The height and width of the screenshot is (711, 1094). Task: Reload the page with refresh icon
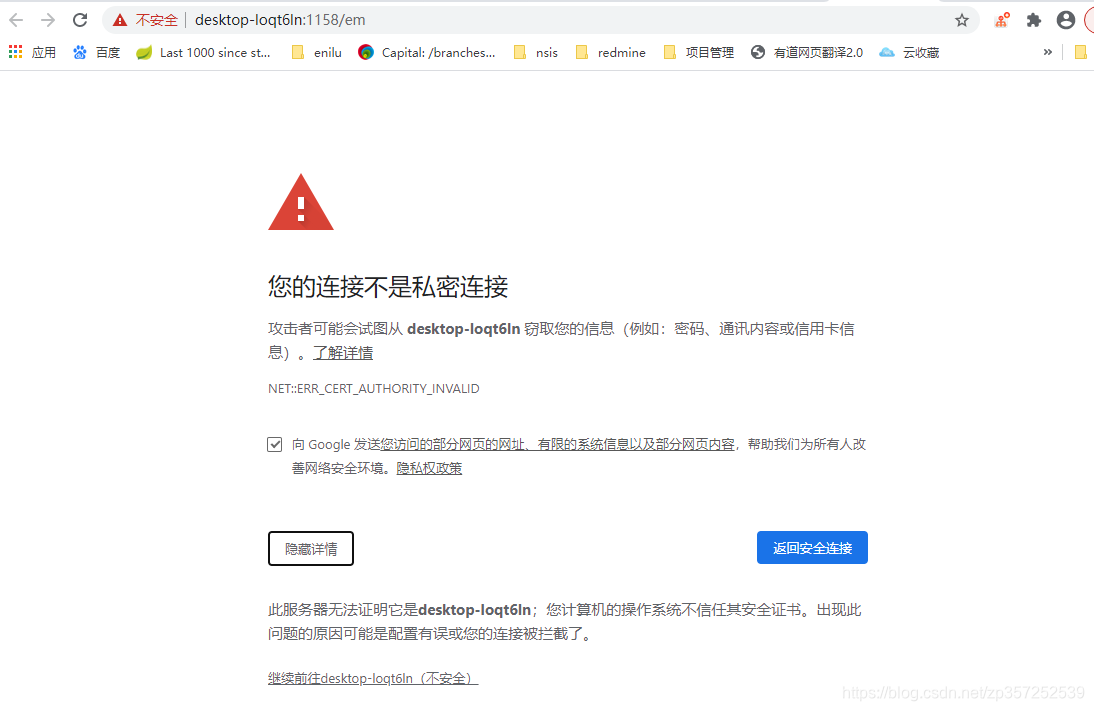80,20
